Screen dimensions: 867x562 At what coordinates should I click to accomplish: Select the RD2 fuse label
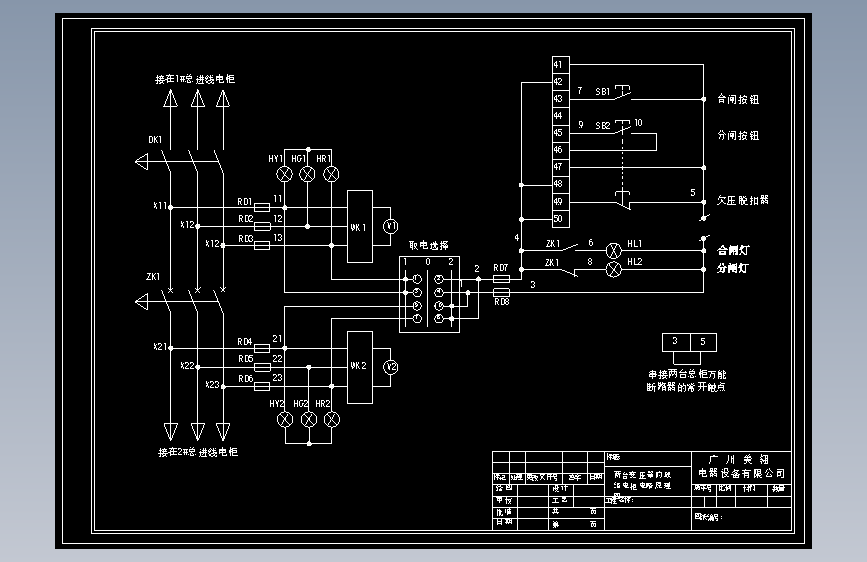[x=246, y=219]
